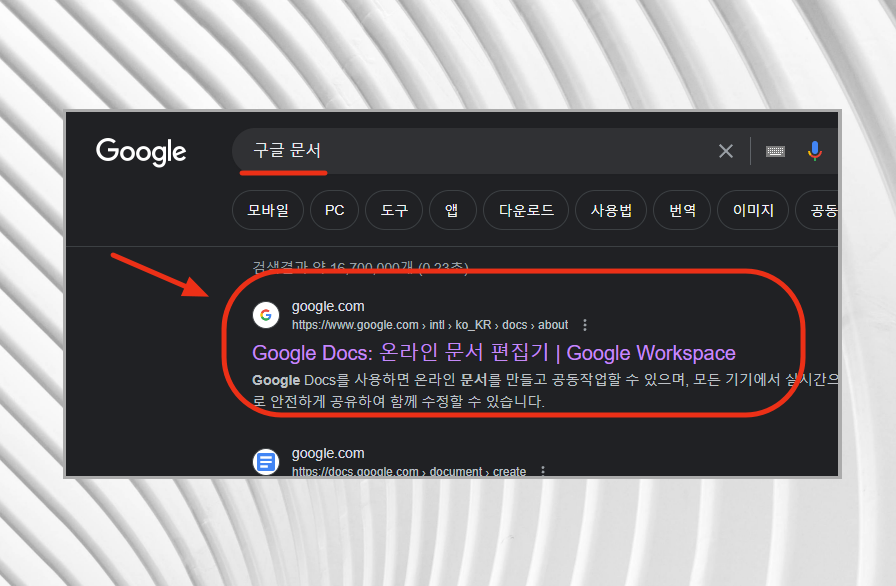The height and width of the screenshot is (586, 896).
Task: Click the second result's google.com site name
Action: 328,453
